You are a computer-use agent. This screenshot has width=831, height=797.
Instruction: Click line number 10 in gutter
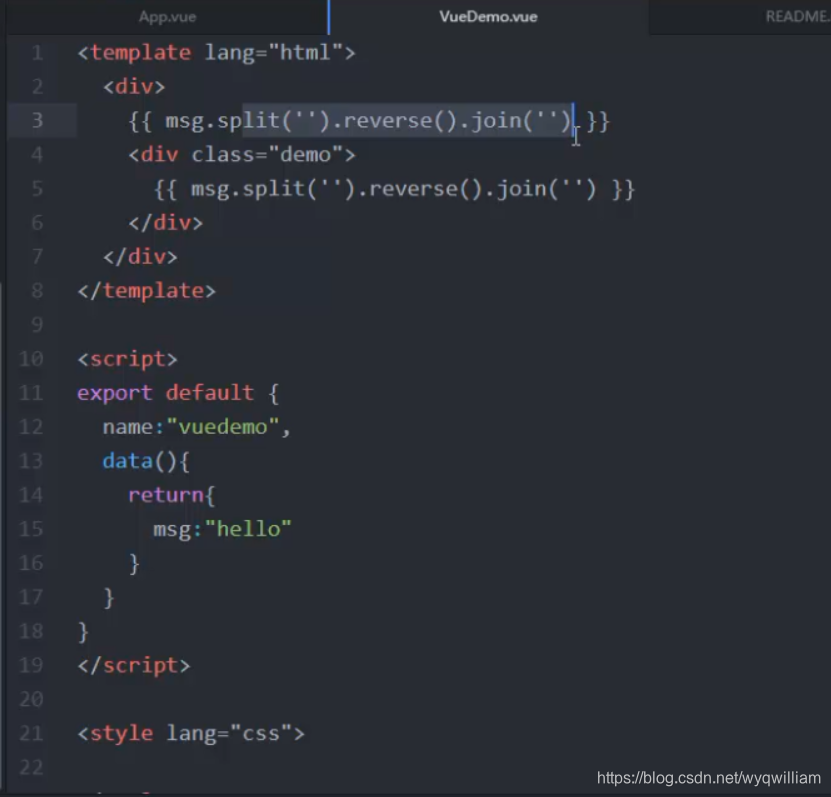(31, 359)
